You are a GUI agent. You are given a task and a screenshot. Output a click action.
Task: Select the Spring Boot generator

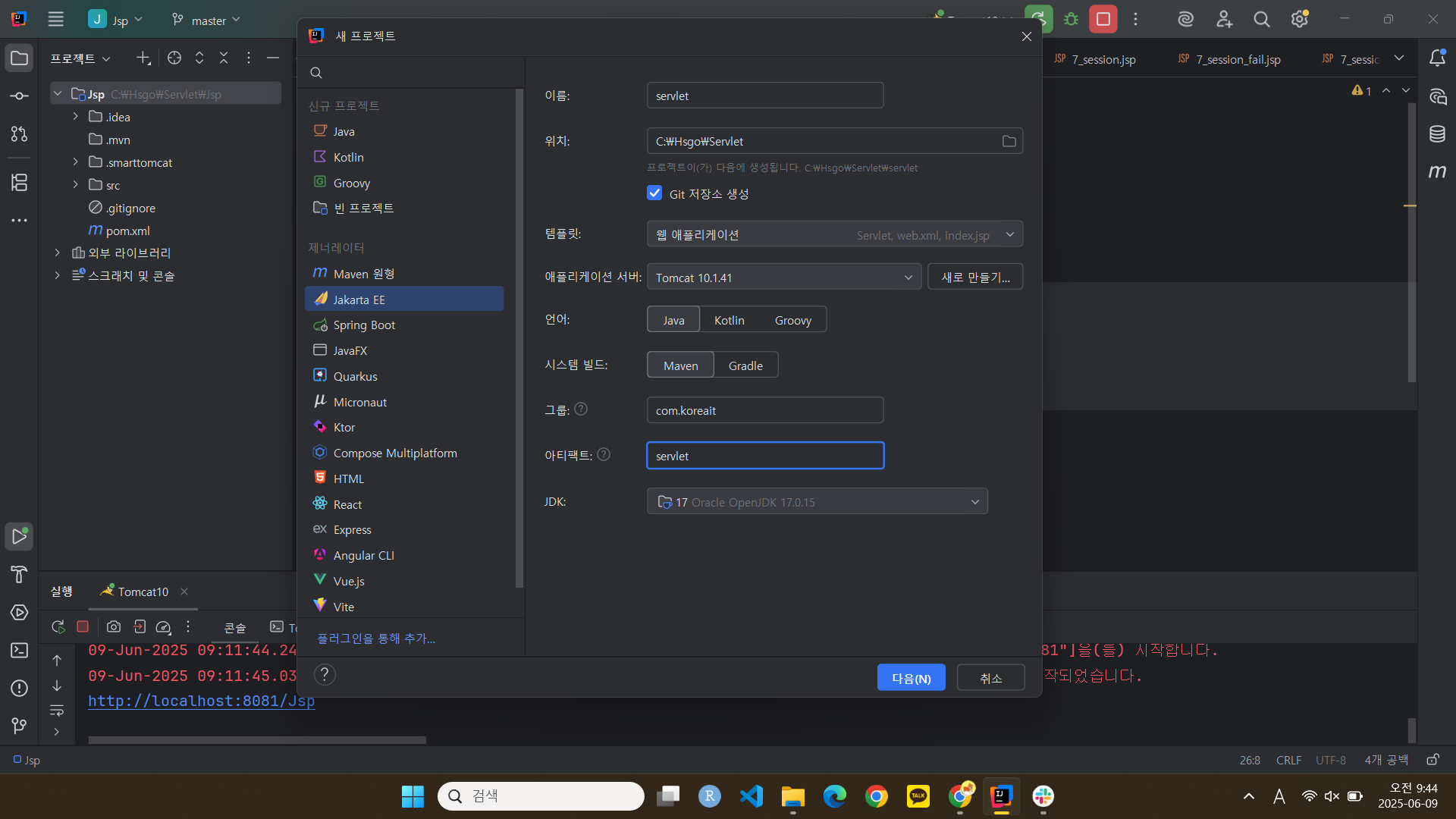[x=364, y=325]
